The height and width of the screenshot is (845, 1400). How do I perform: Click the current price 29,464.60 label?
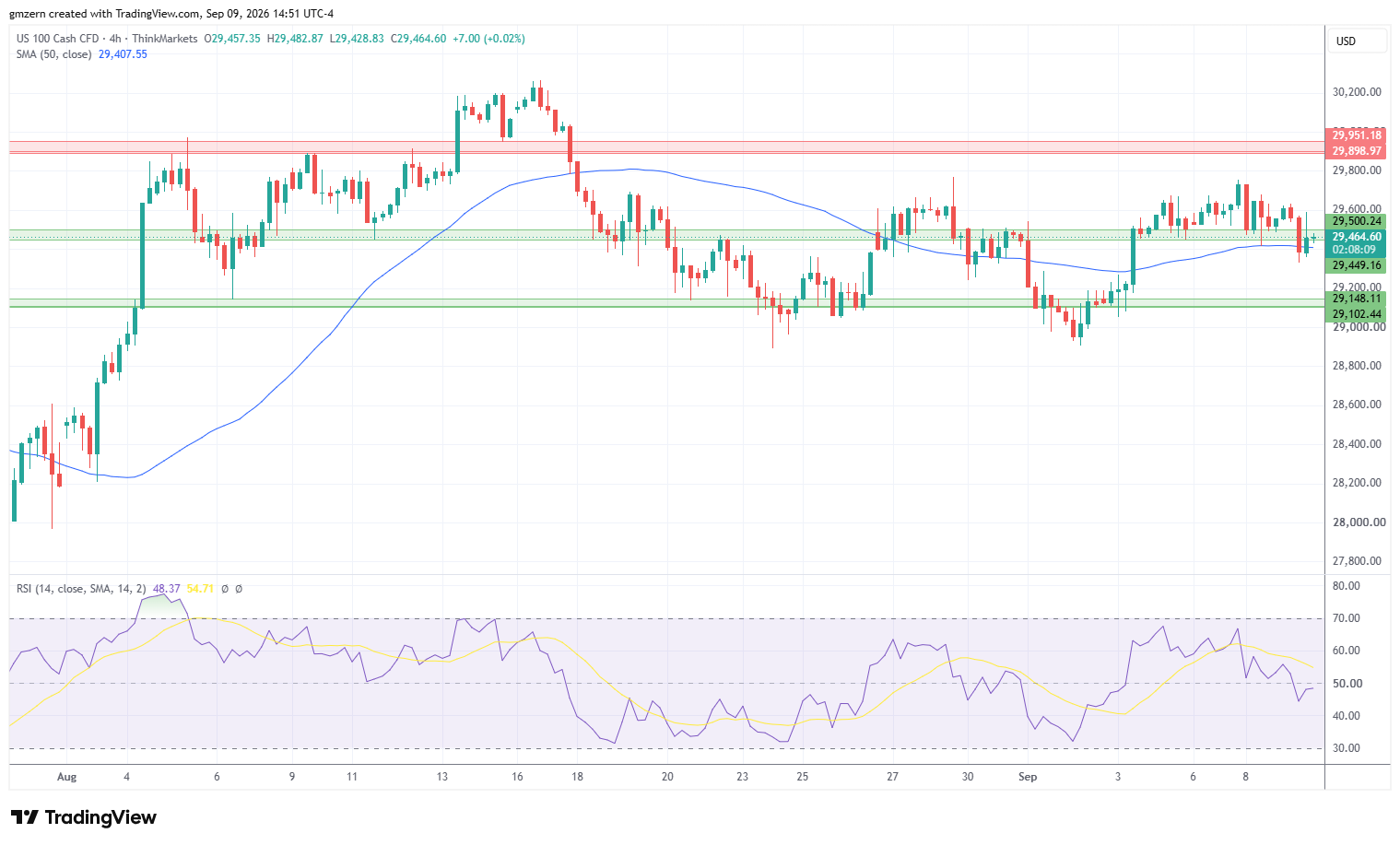[1356, 237]
